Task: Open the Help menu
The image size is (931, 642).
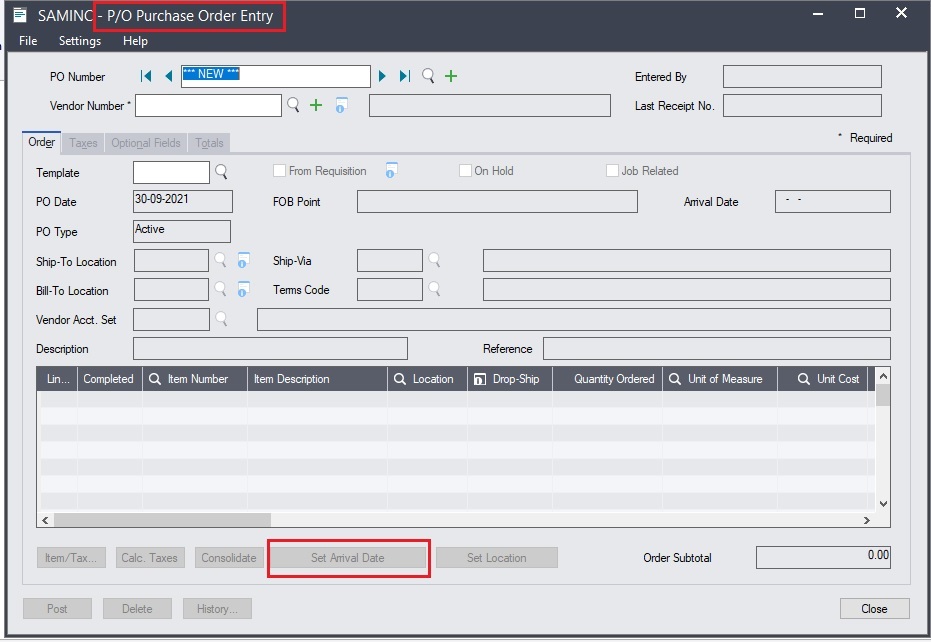Action: [135, 41]
